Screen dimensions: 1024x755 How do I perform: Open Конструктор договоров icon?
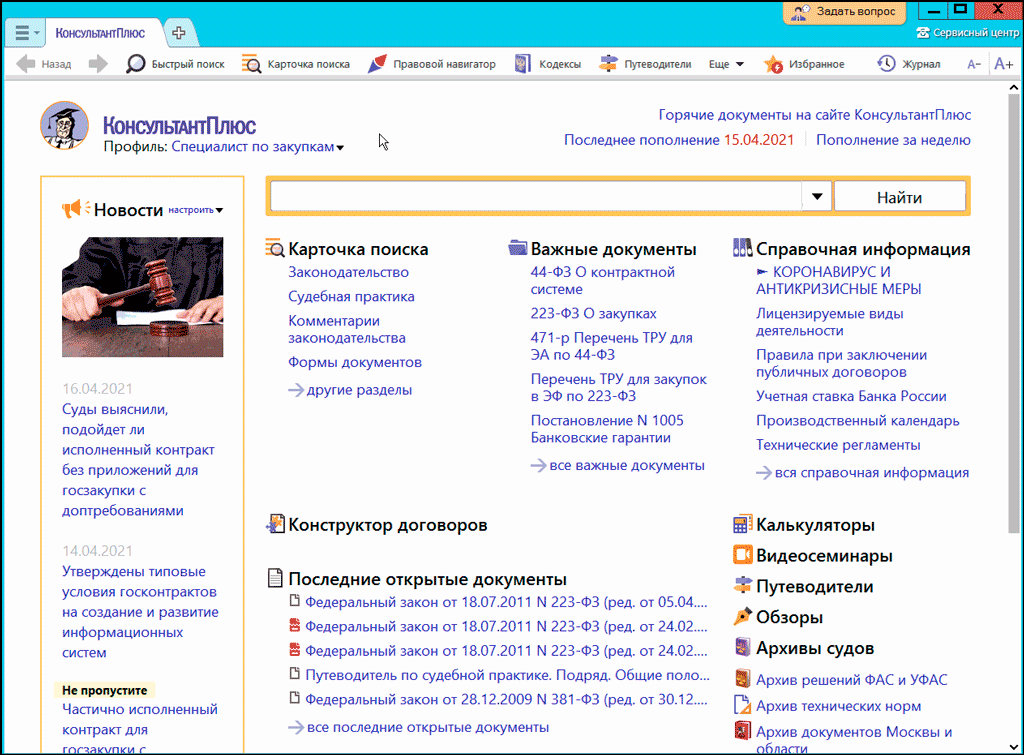coord(276,524)
